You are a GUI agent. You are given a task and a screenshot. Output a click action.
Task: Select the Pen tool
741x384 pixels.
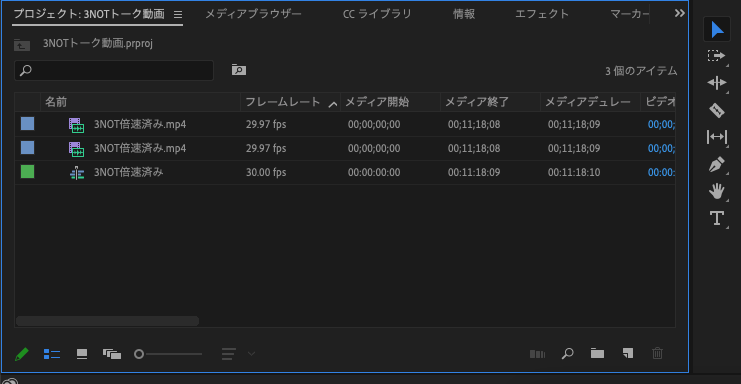coord(716,164)
